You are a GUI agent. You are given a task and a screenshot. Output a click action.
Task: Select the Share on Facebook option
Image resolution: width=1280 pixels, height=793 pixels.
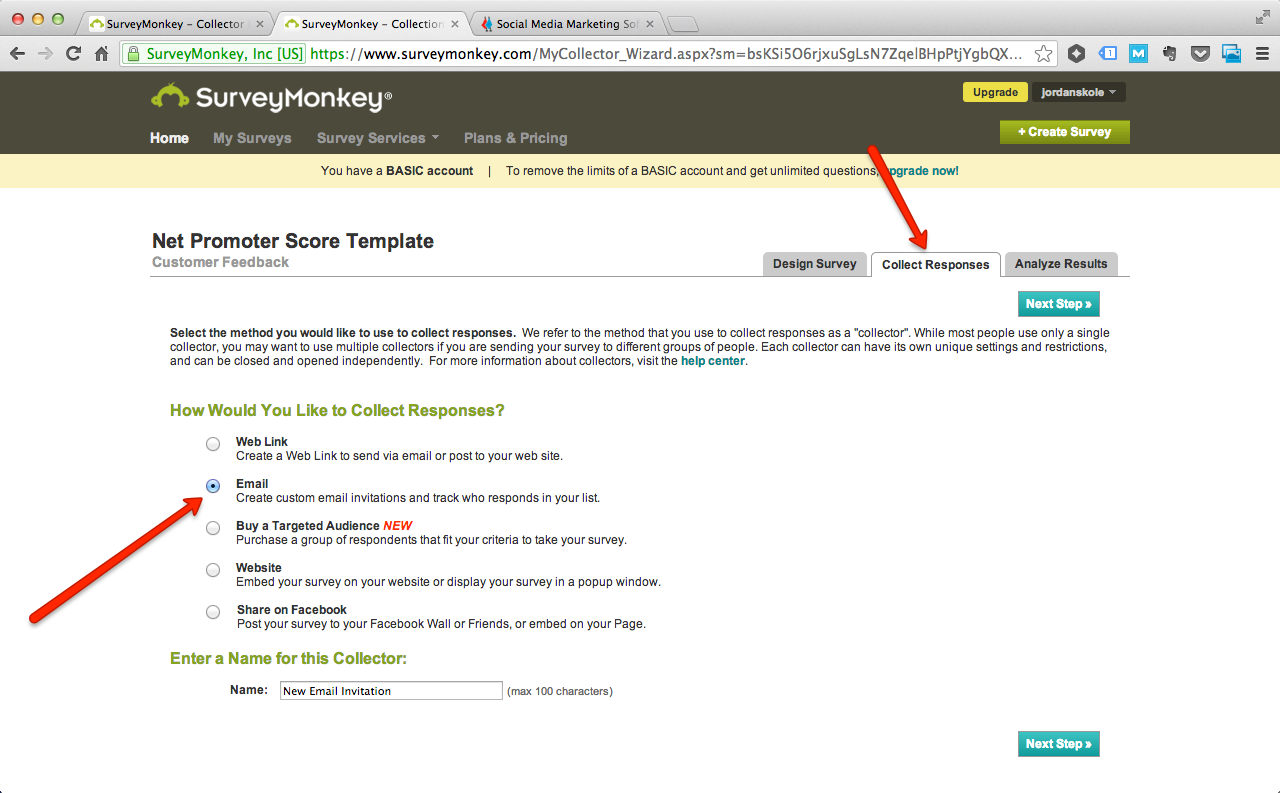click(213, 612)
